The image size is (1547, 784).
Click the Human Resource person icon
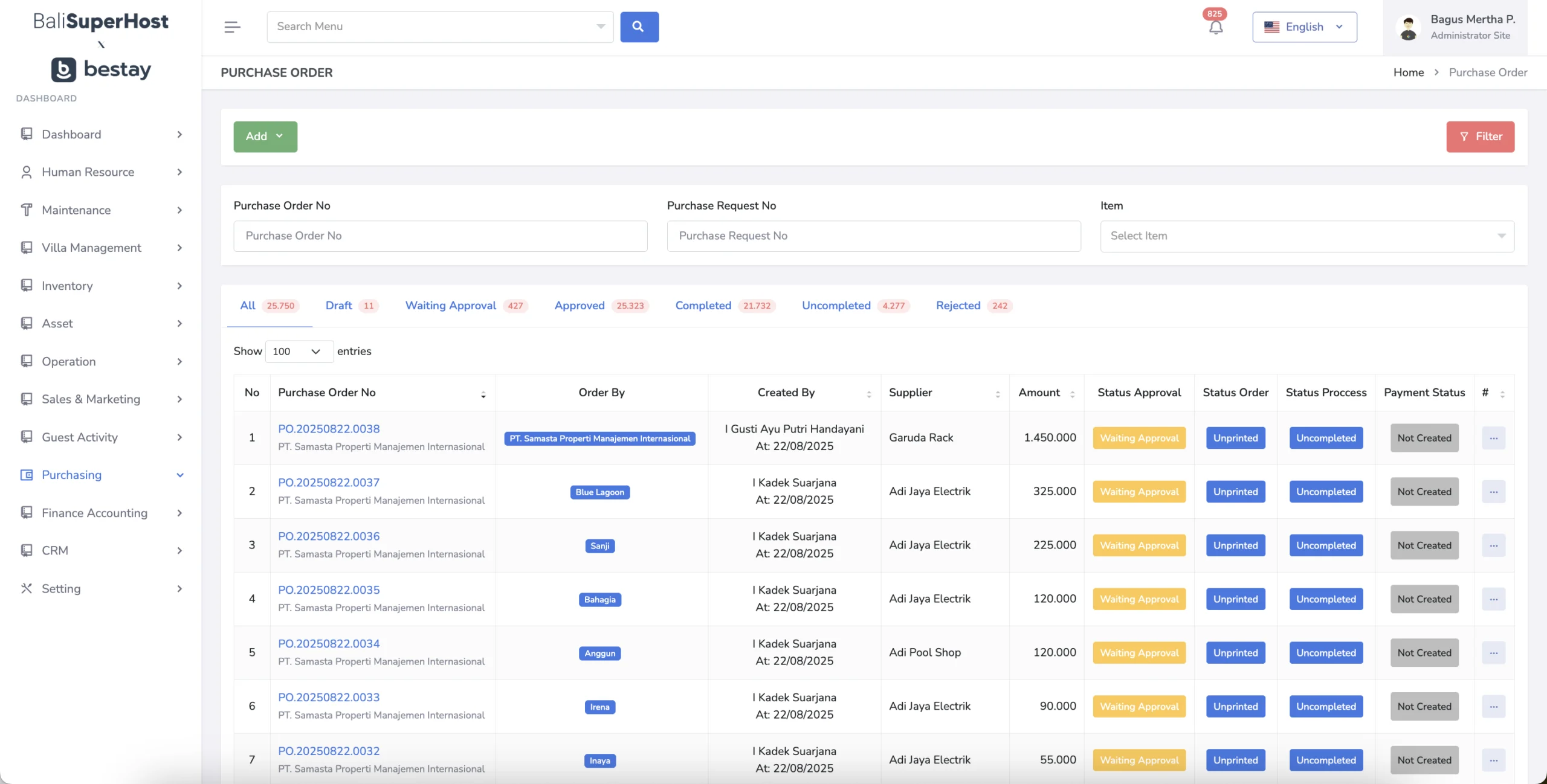26,172
